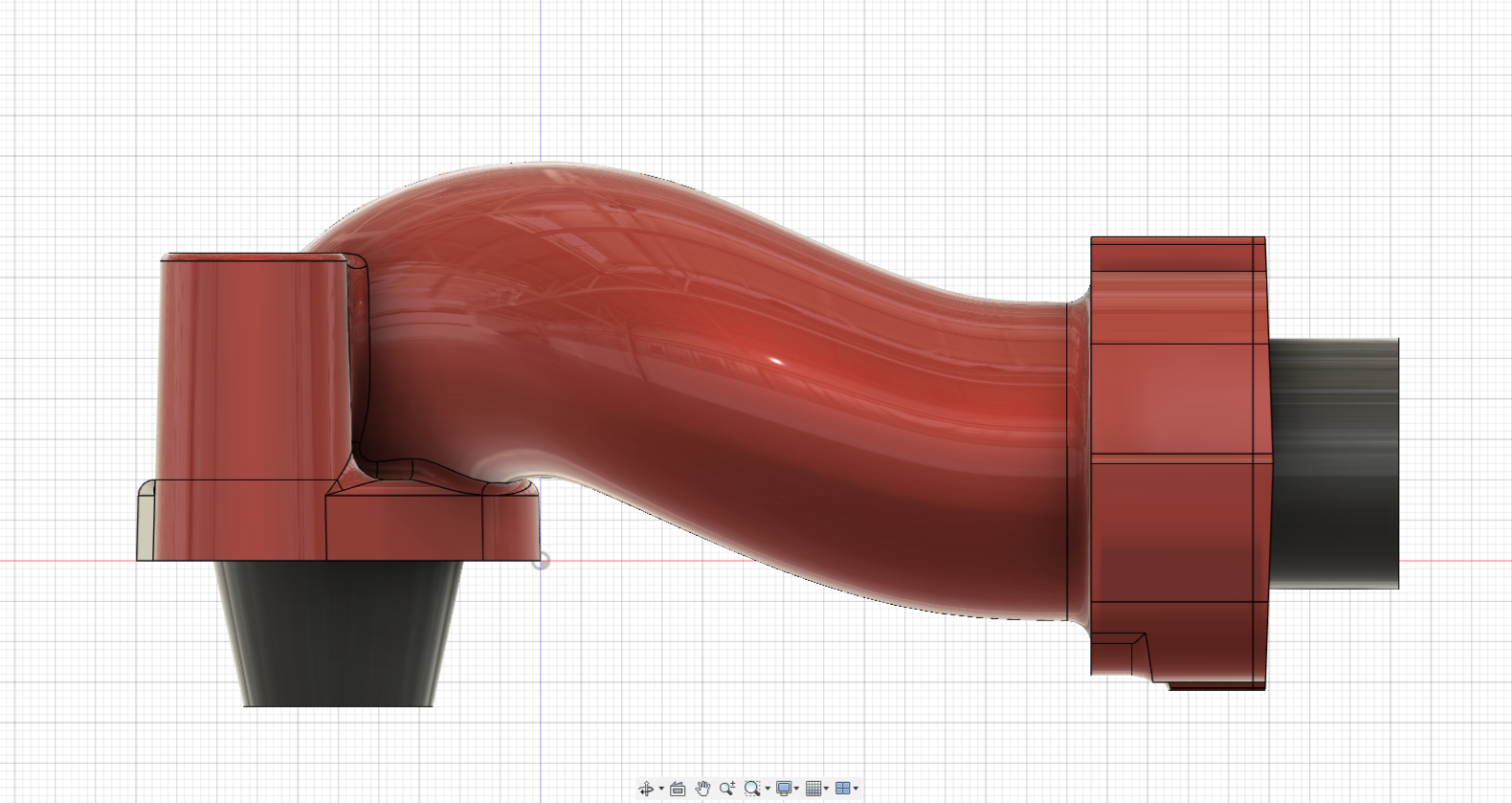Open the Display Settings monitor icon
The image size is (1512, 803).
[x=784, y=789]
